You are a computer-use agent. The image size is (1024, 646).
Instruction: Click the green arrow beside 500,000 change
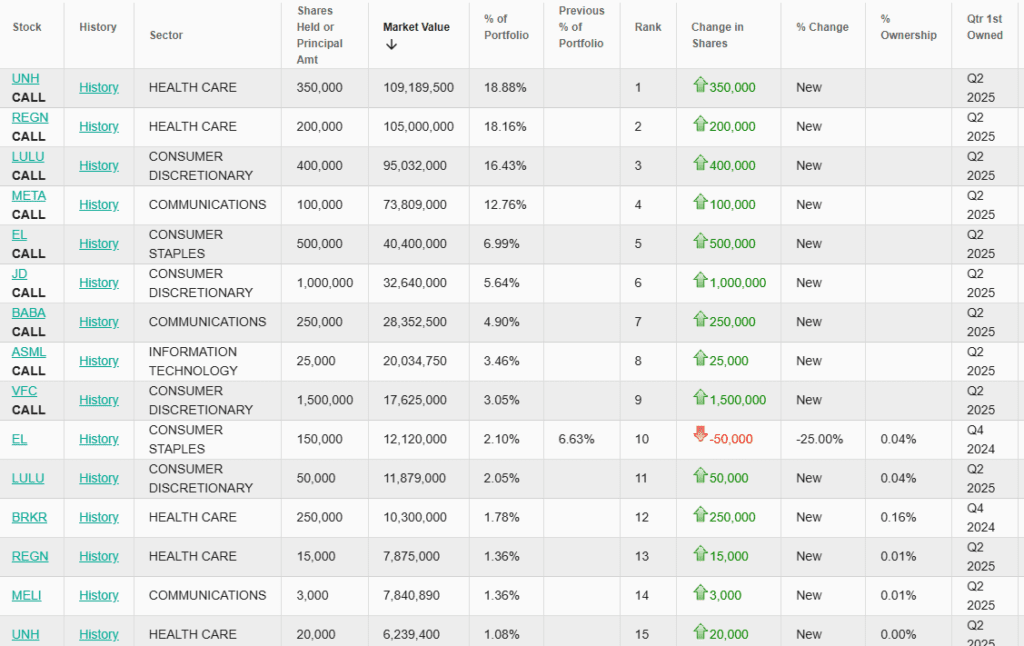(x=700, y=242)
